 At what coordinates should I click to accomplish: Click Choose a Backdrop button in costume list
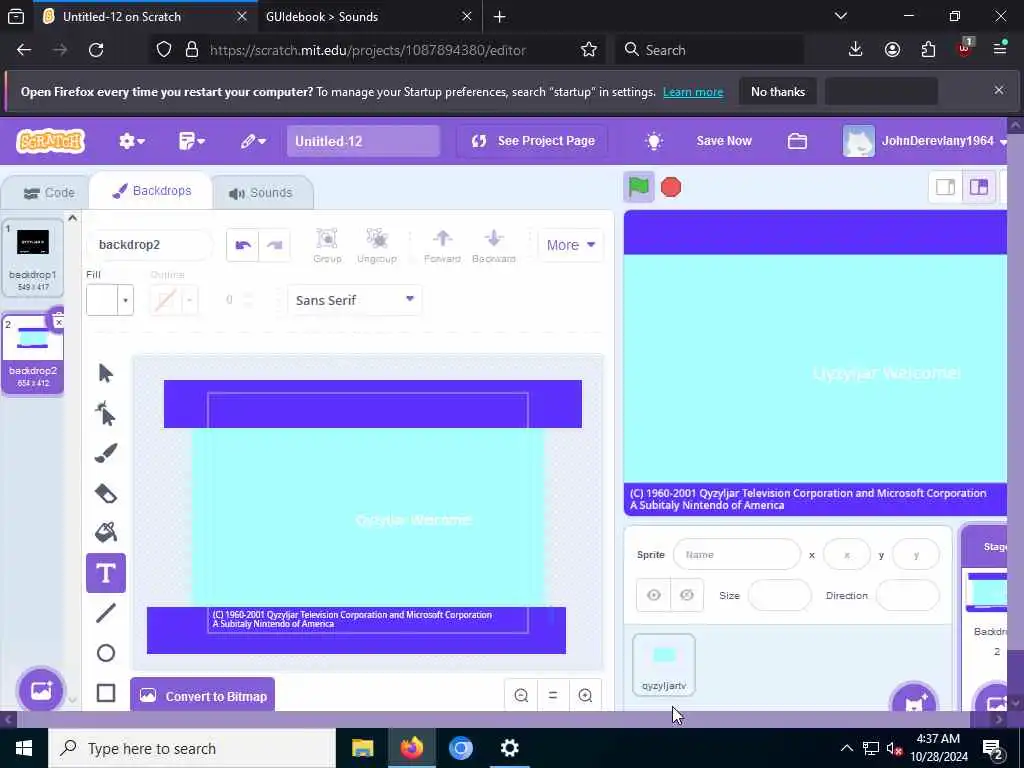40,691
